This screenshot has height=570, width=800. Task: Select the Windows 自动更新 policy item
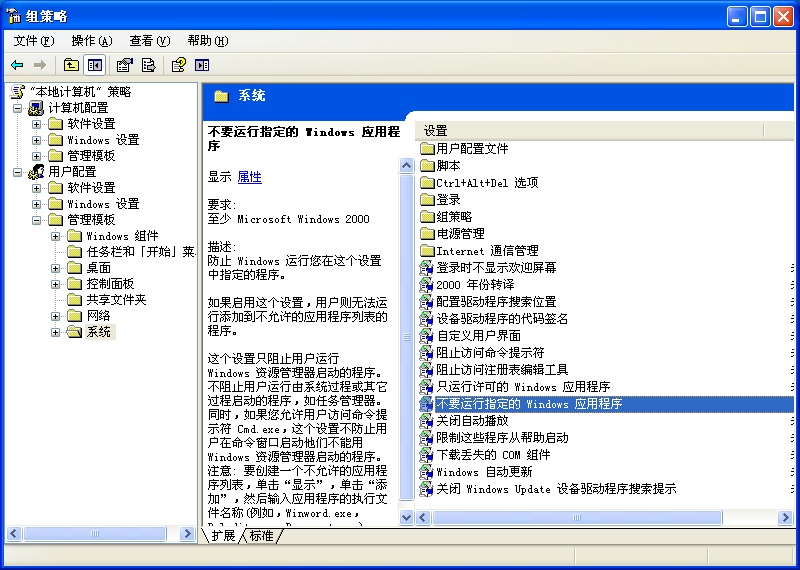click(484, 472)
